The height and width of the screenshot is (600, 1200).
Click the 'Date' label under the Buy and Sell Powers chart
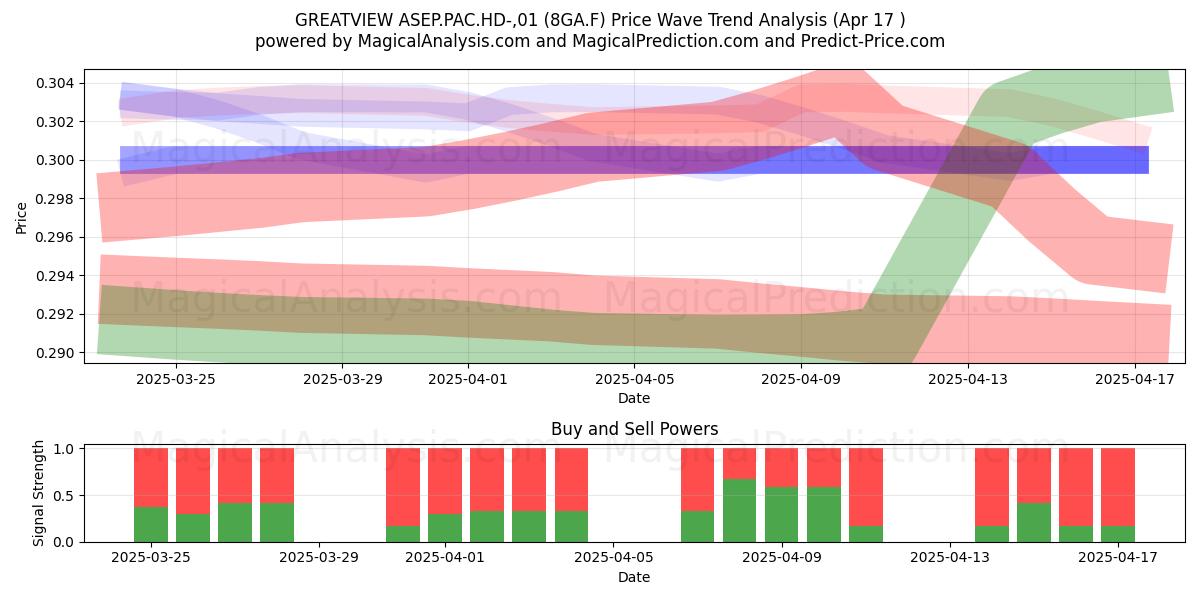[x=634, y=577]
